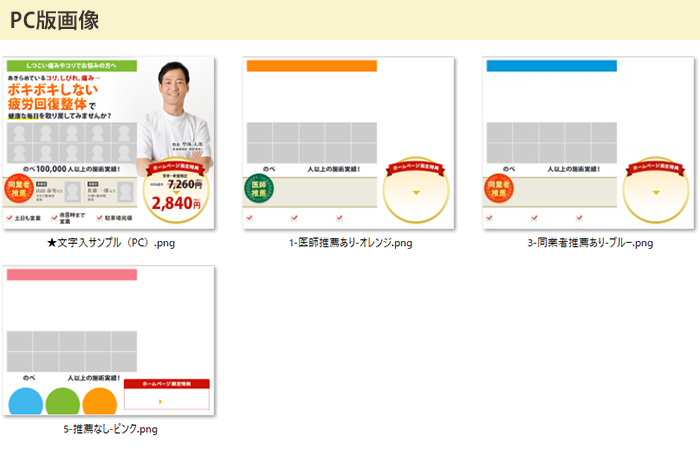This screenshot has height=456, width=700.
Task: Click the green circle in pink template
Action: pyautogui.click(x=63, y=401)
